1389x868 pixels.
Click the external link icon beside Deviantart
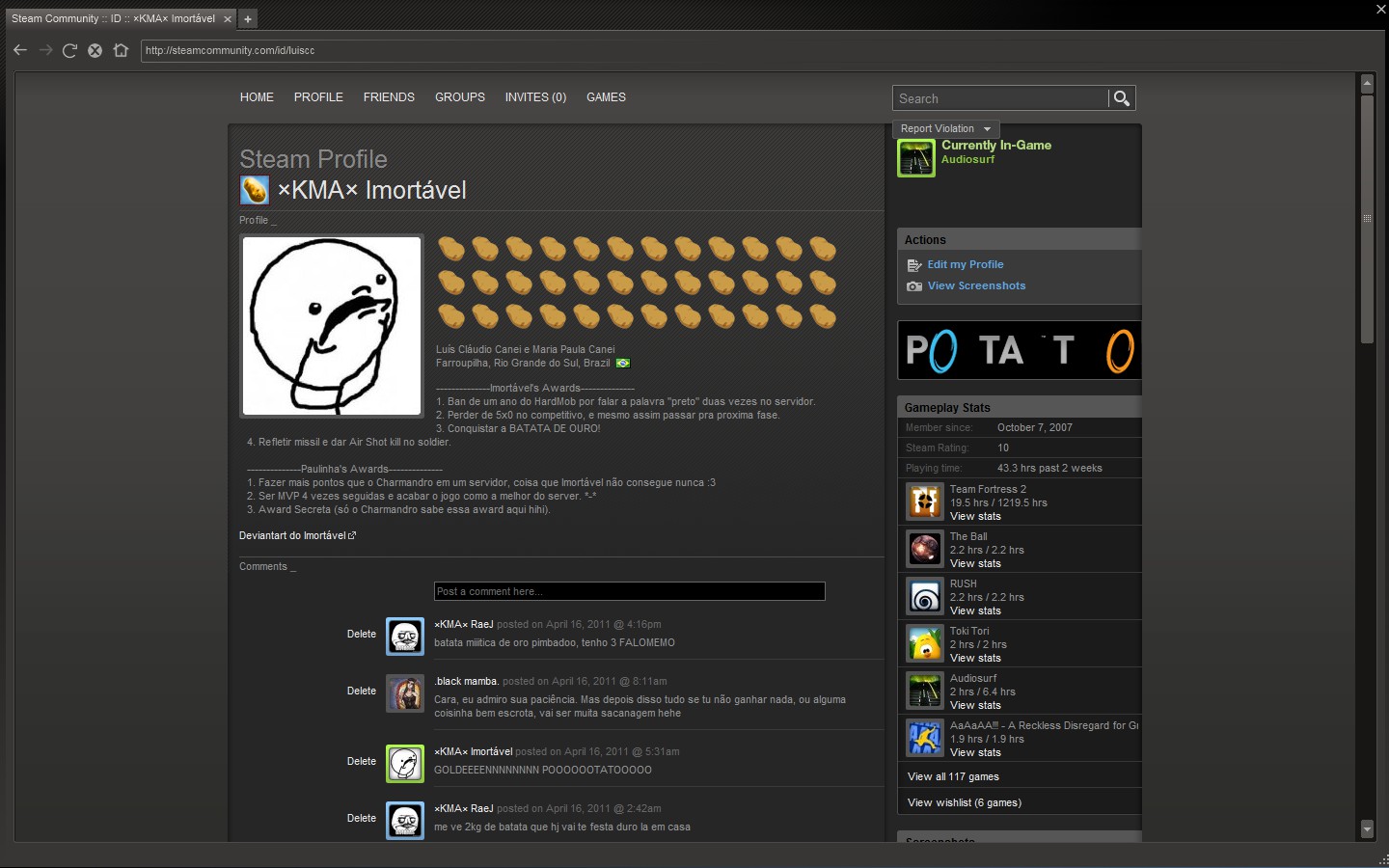pos(352,535)
